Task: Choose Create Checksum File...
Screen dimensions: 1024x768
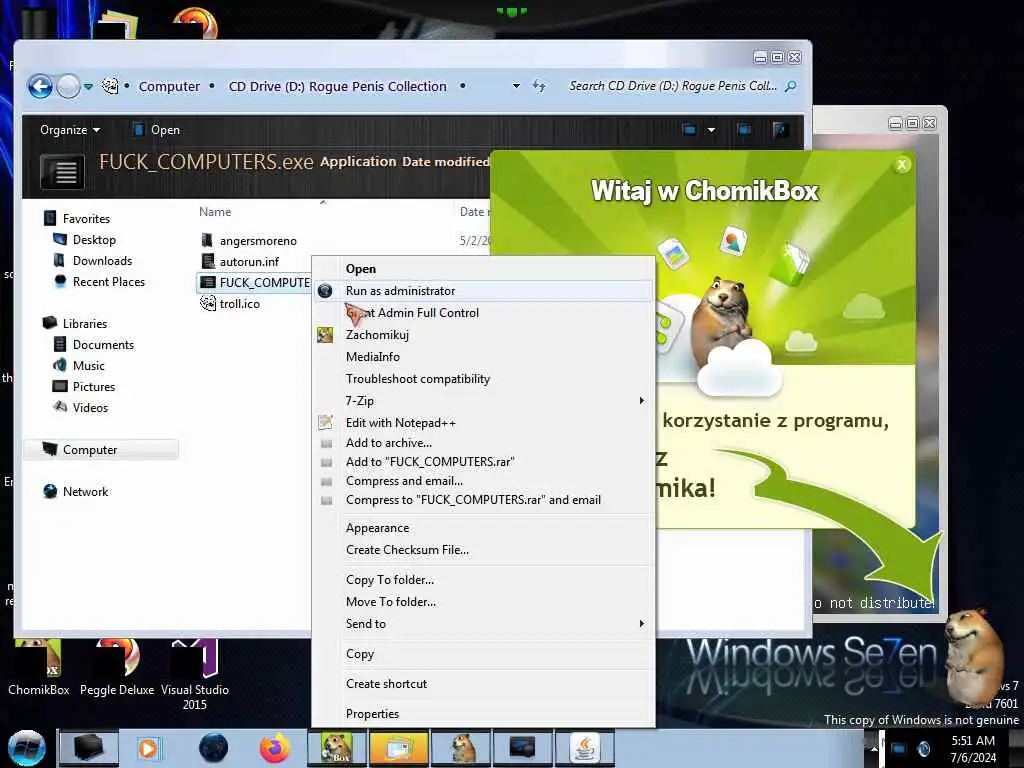Action: tap(483, 550)
